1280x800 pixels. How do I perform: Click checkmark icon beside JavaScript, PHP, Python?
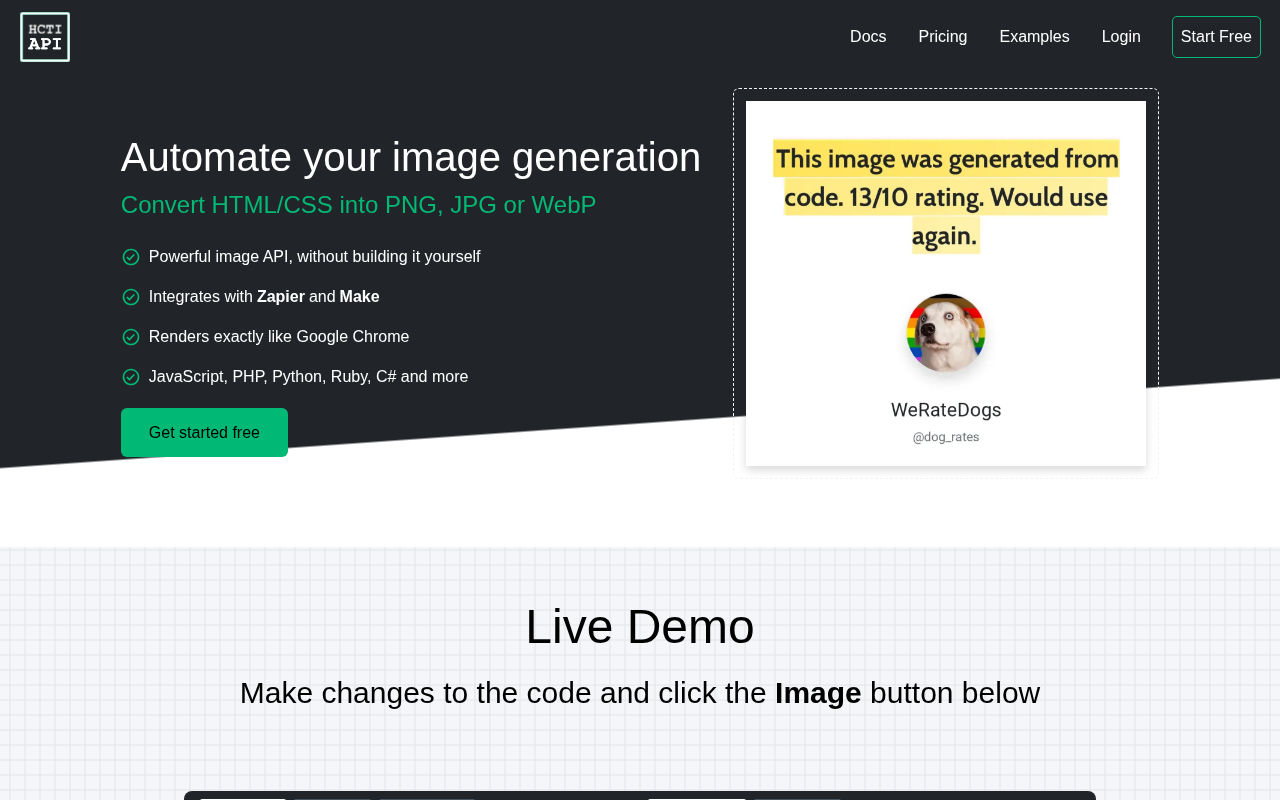[131, 377]
